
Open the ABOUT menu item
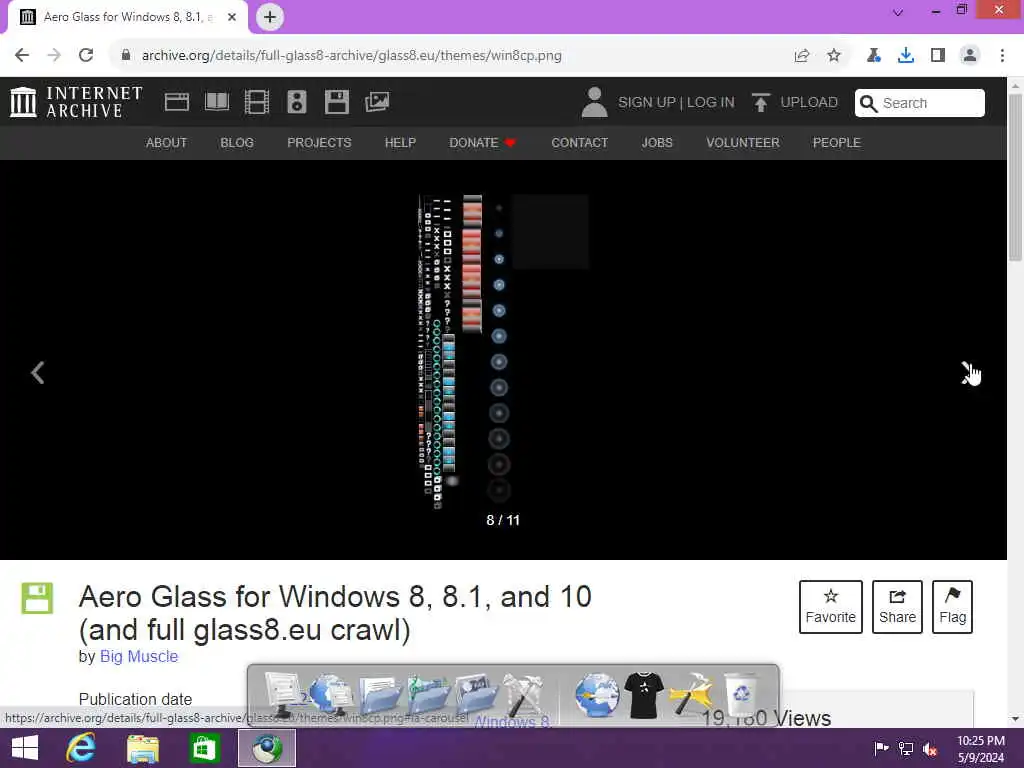click(x=167, y=142)
